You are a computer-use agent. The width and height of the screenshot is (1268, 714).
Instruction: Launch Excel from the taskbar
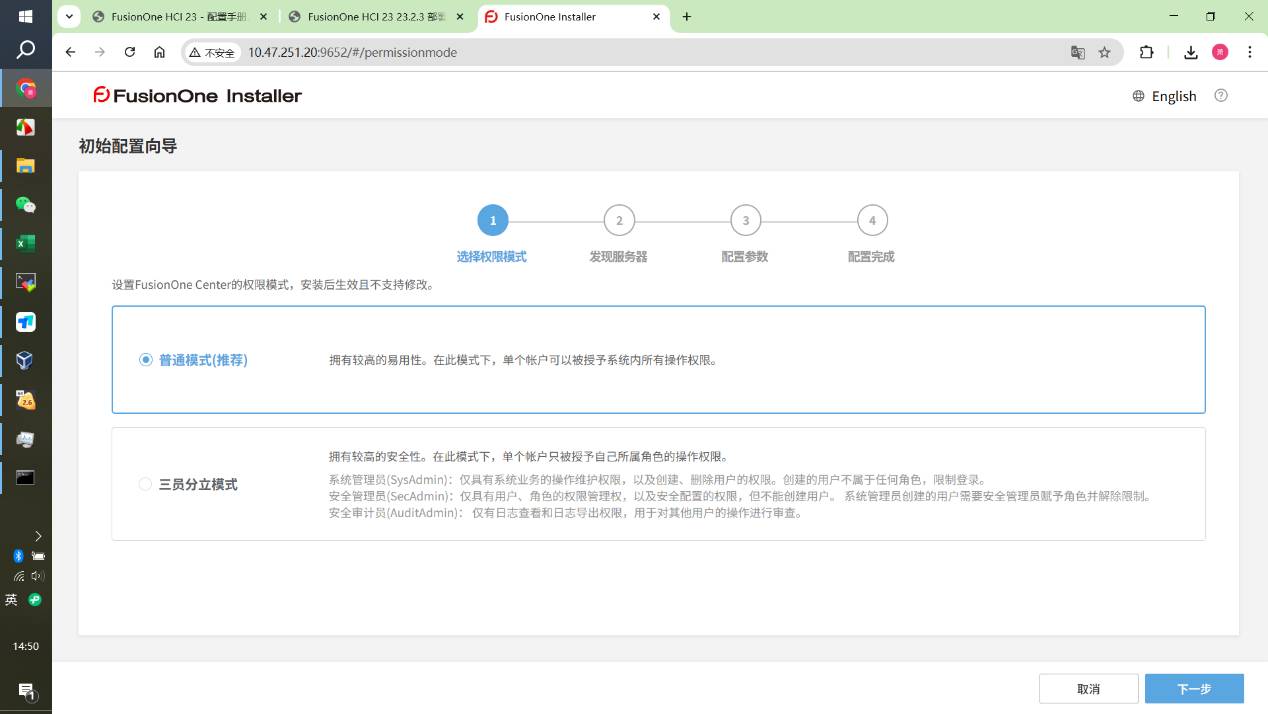click(26, 244)
